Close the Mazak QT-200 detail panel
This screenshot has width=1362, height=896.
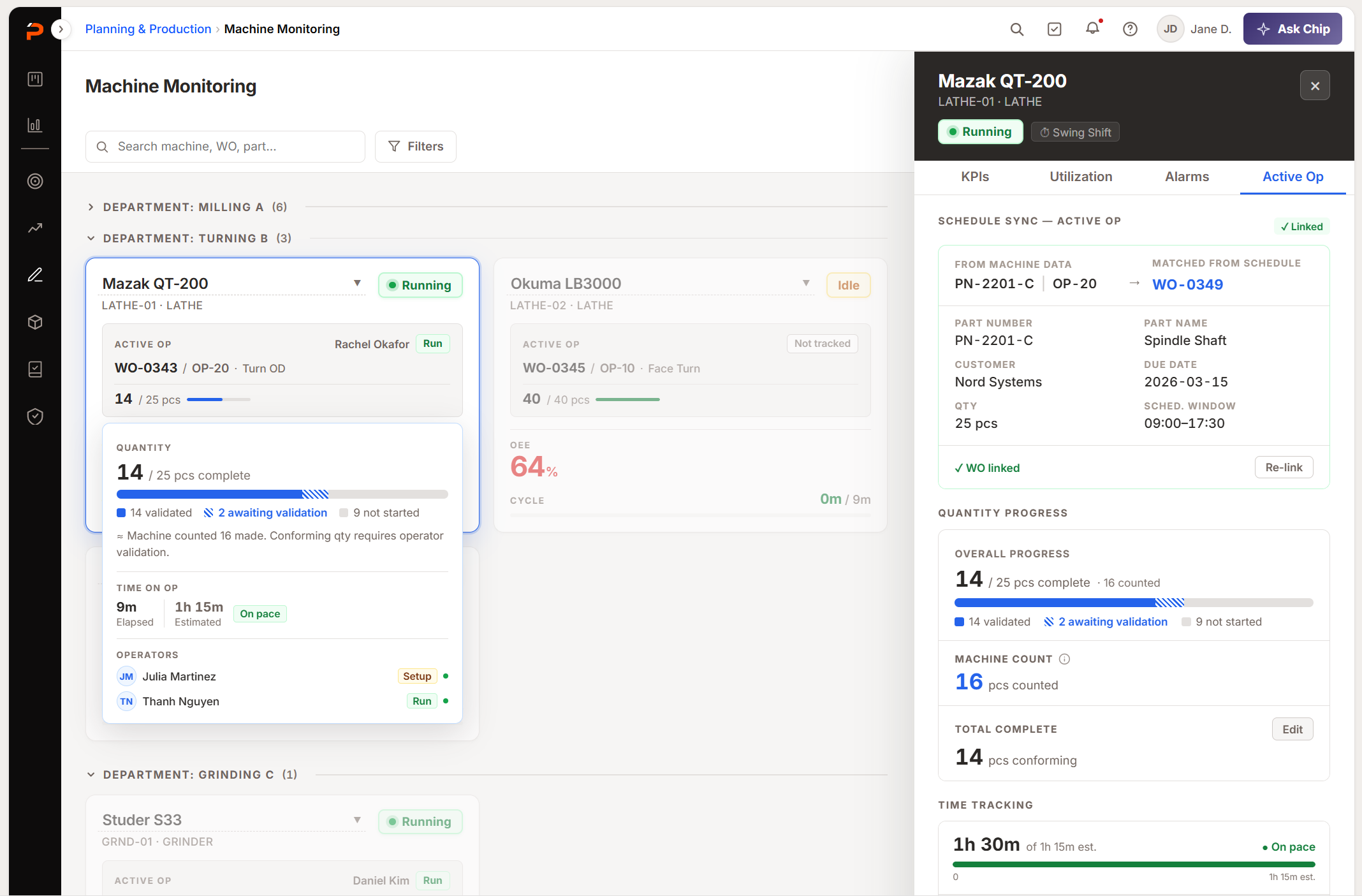click(x=1315, y=85)
